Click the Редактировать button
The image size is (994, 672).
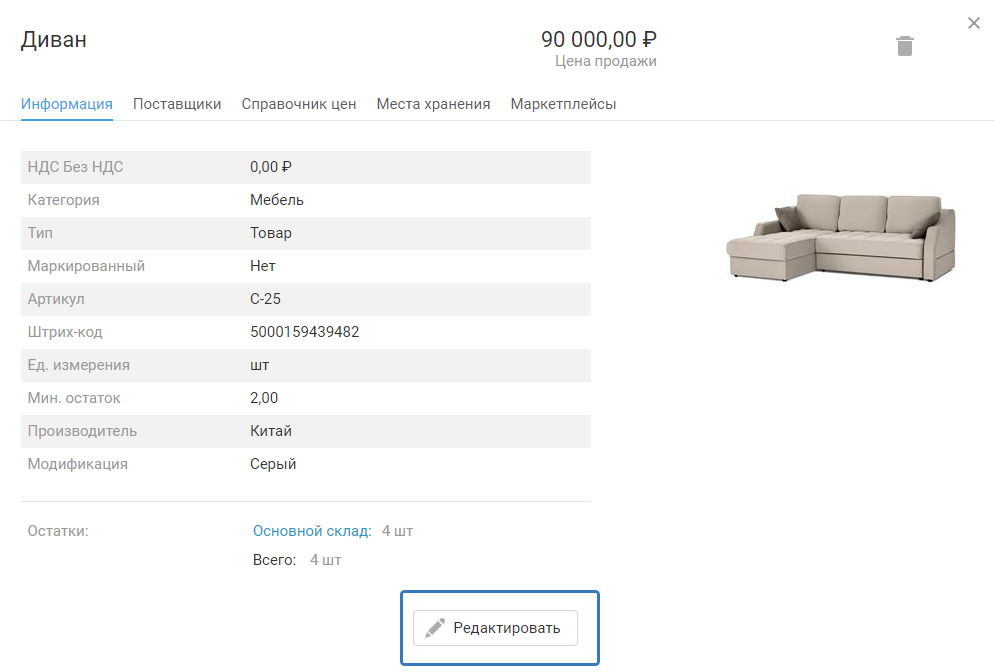click(495, 628)
